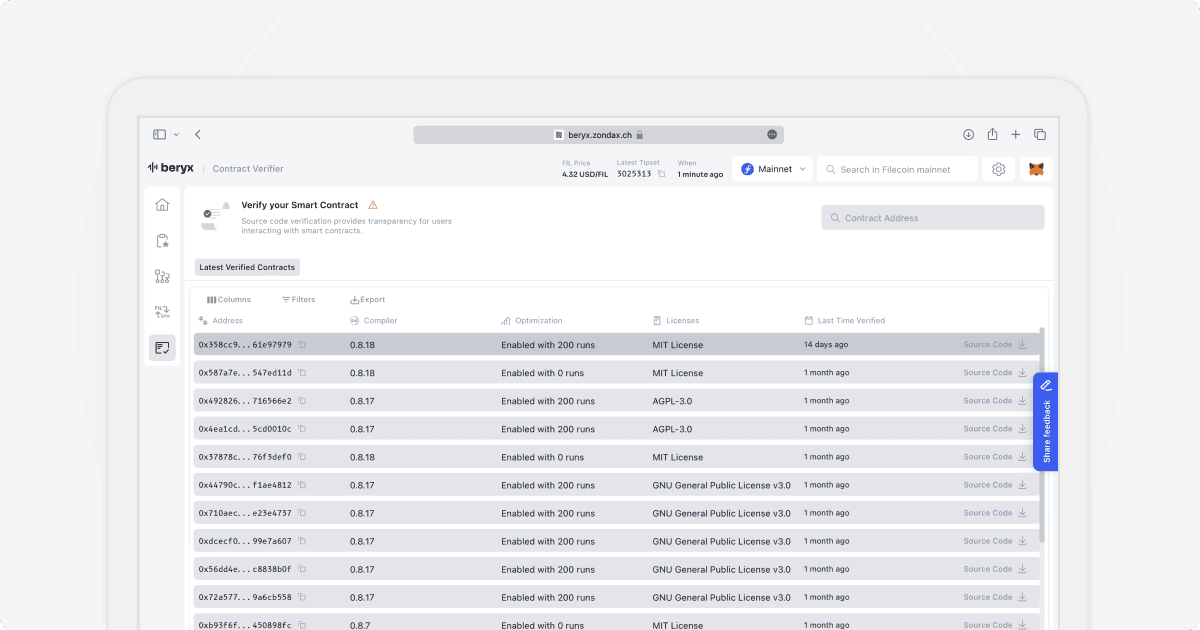Open the FIL/ETH converter sidebar icon
Screen dimensions: 1200x630
(x=162, y=312)
